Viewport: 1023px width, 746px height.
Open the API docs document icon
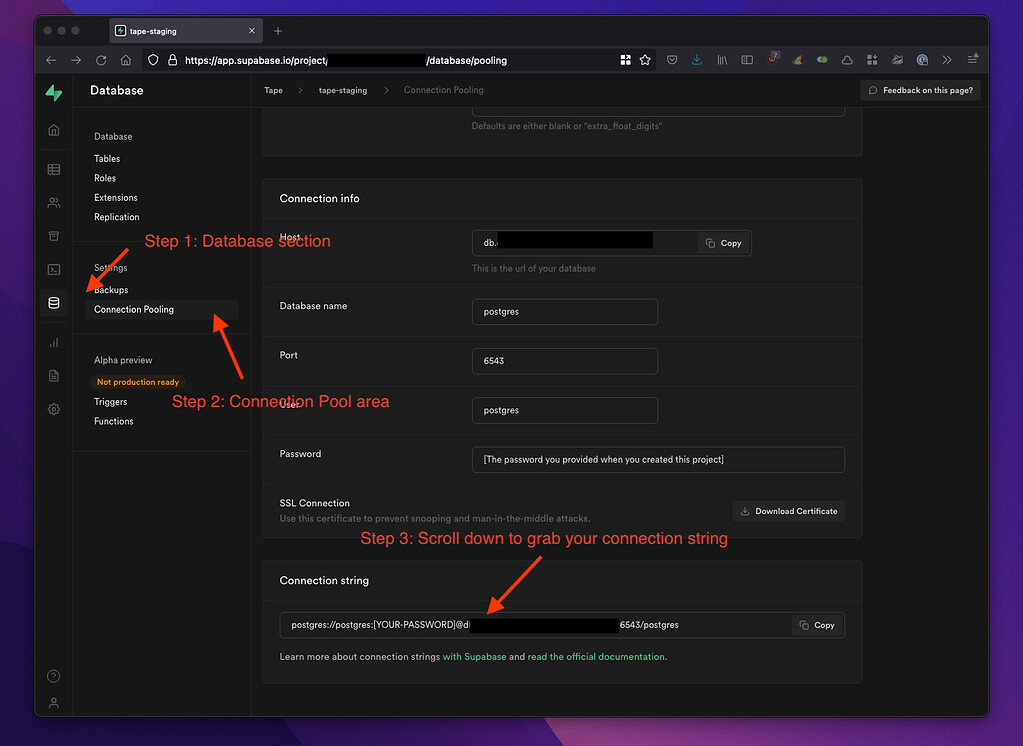[54, 376]
